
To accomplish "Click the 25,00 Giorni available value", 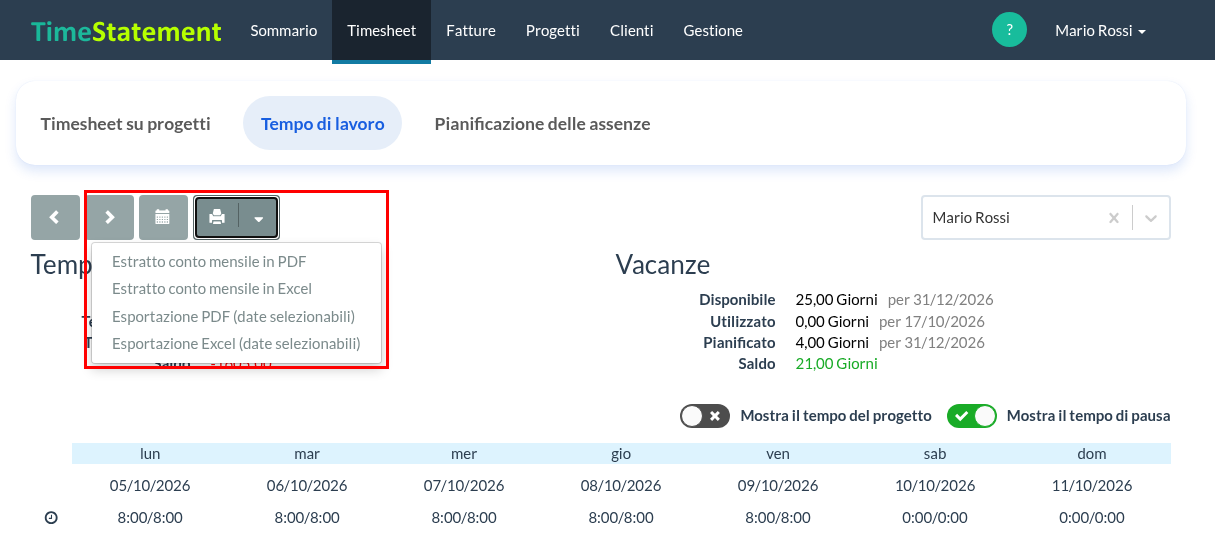I will tap(836, 300).
